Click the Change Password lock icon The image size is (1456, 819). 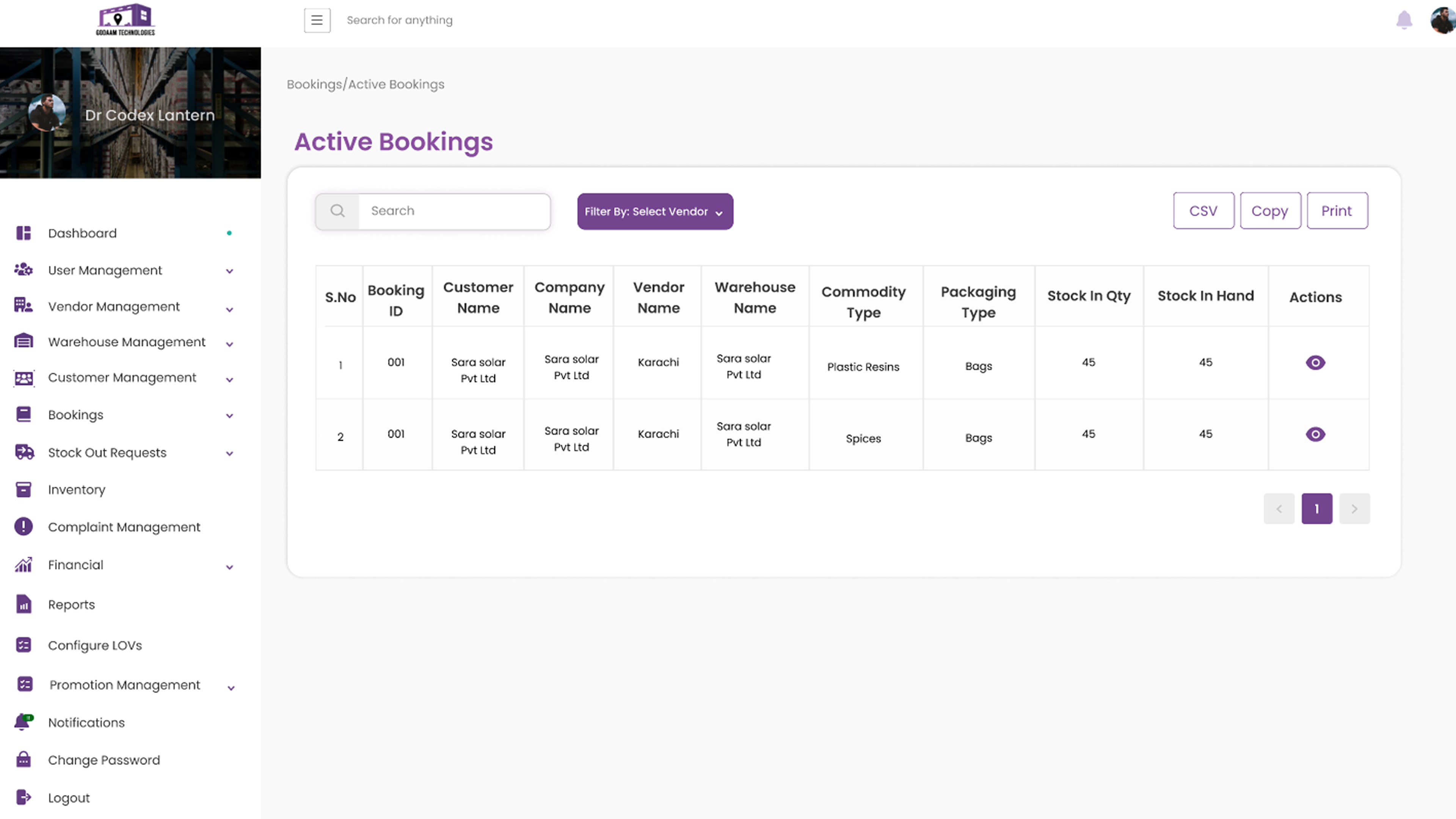pos(23,759)
